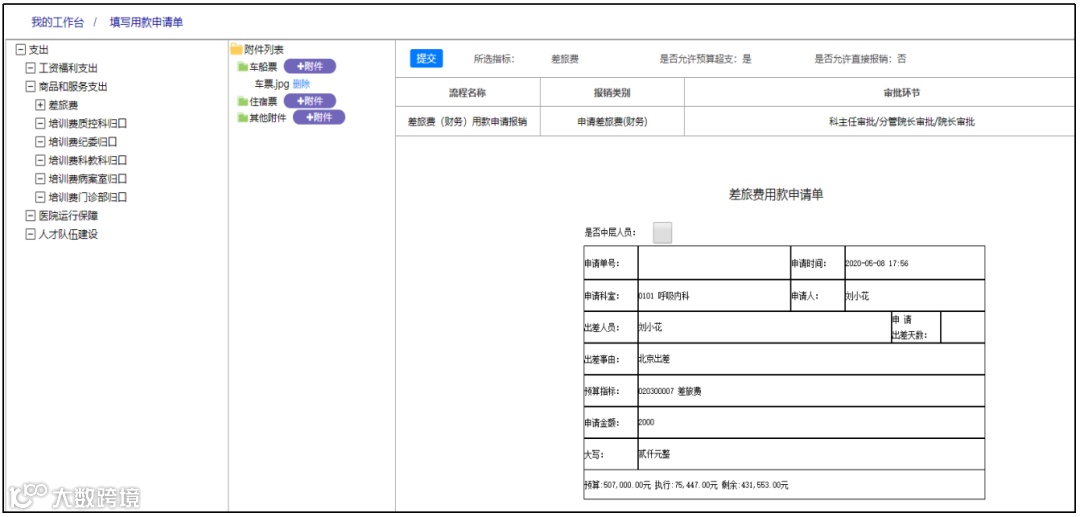This screenshot has height=517, width=1080.
Task: Click the 审批环节 column header
Action: pyautogui.click(x=902, y=92)
